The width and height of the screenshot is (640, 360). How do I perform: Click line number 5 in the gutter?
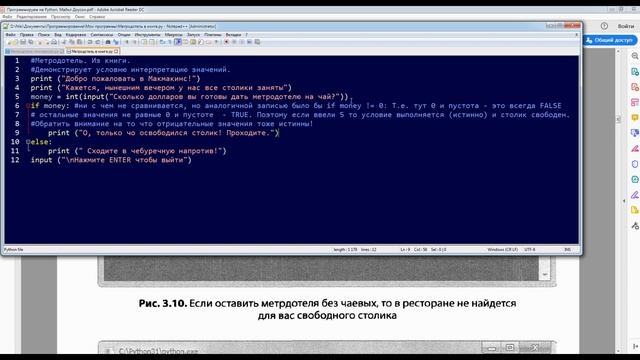17,97
